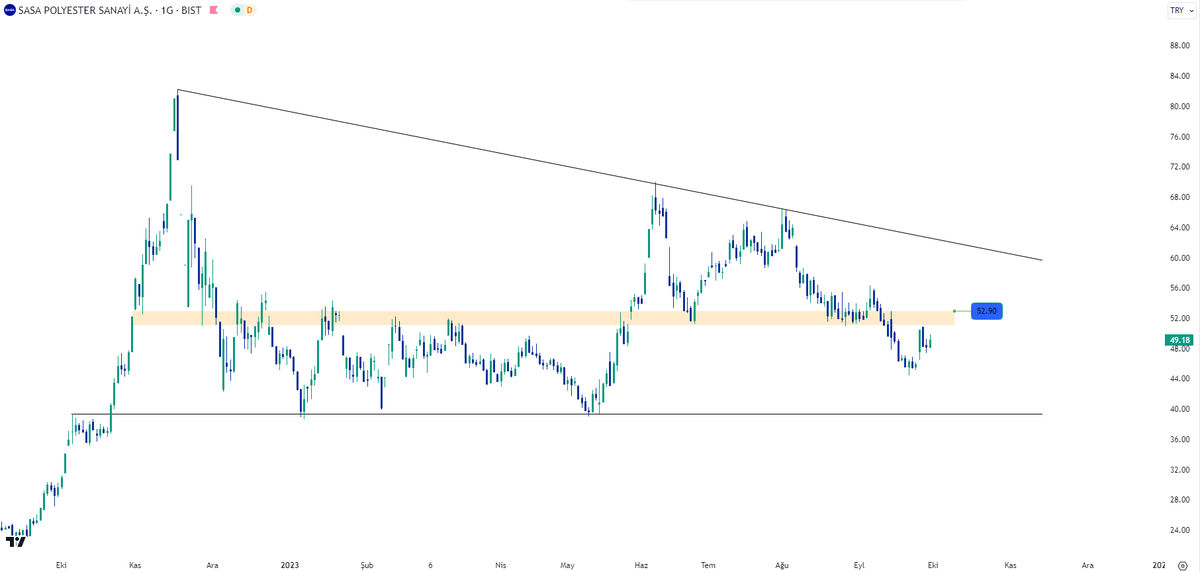This screenshot has width=1200, height=572.
Task: Click the Ağu month label on time axis
Action: click(x=782, y=565)
